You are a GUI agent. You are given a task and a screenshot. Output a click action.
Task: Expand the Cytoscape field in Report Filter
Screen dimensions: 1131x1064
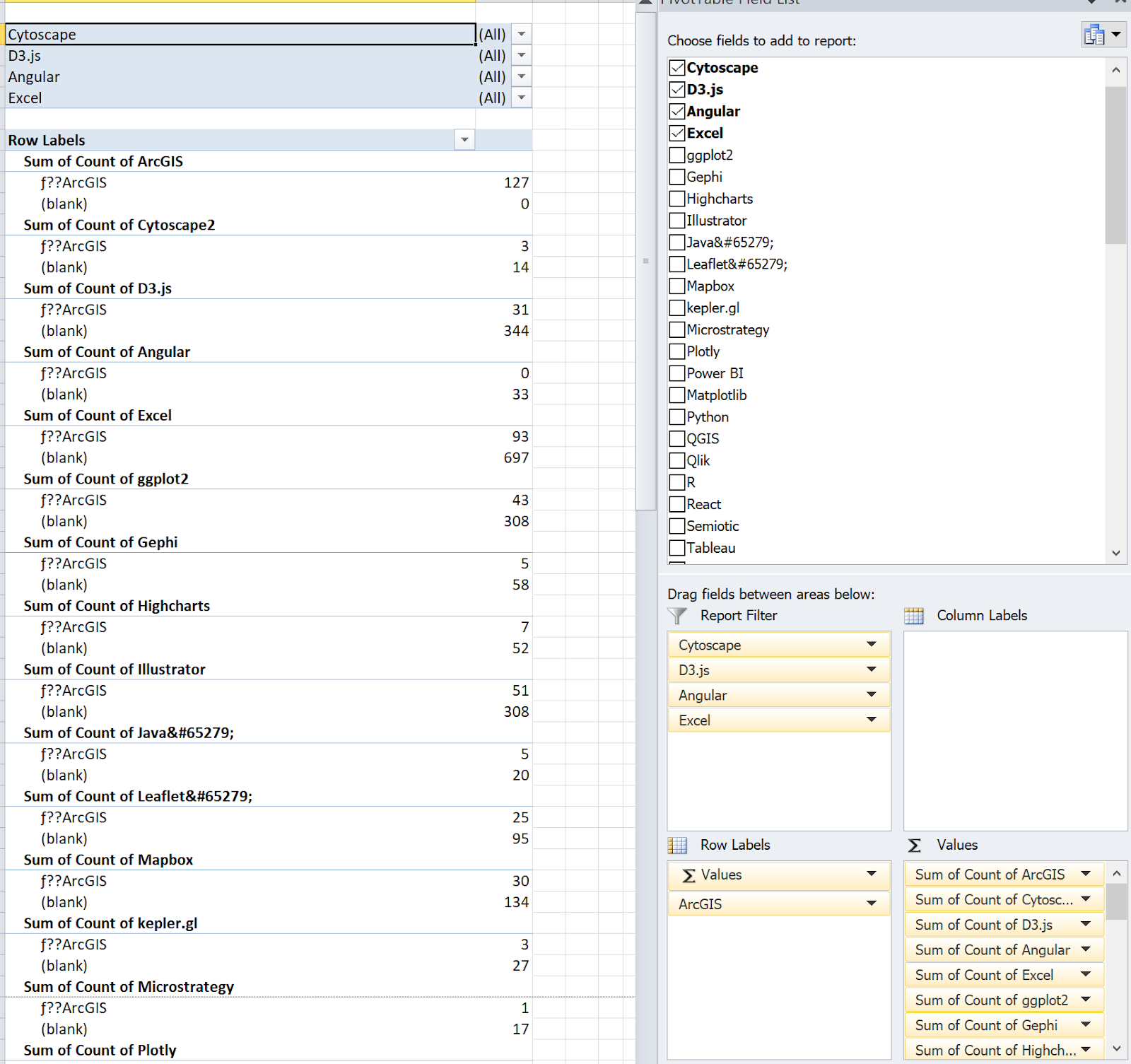(872, 645)
